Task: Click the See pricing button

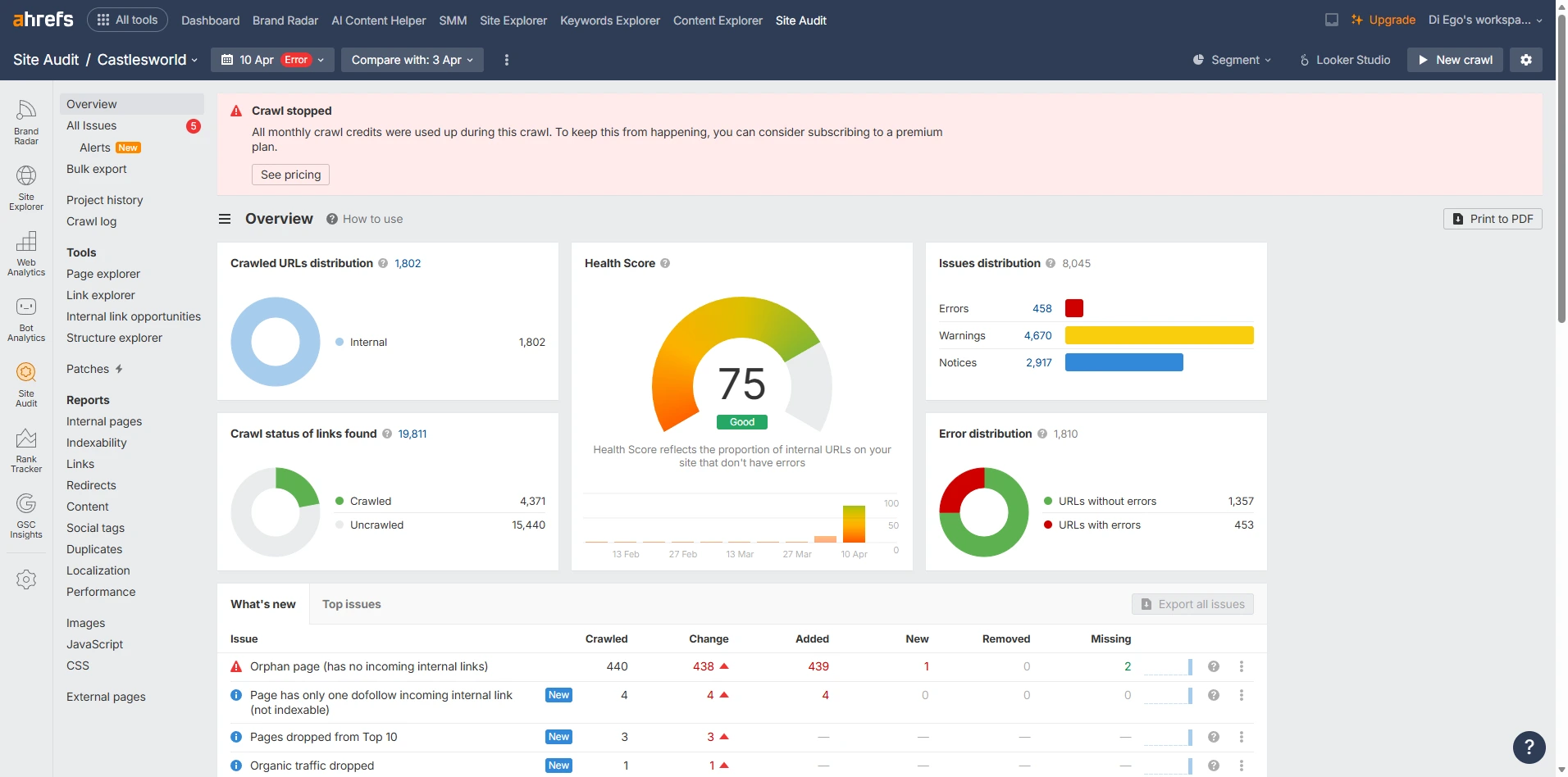Action: (291, 175)
